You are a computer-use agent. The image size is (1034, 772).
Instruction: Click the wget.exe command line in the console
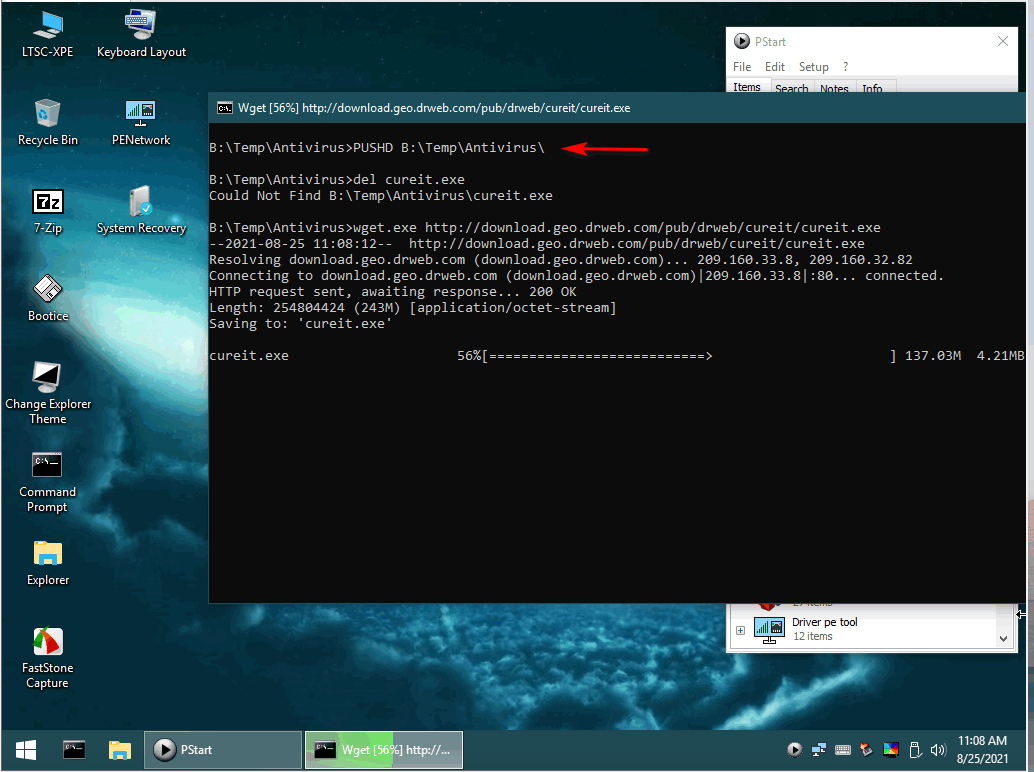pos(545,227)
